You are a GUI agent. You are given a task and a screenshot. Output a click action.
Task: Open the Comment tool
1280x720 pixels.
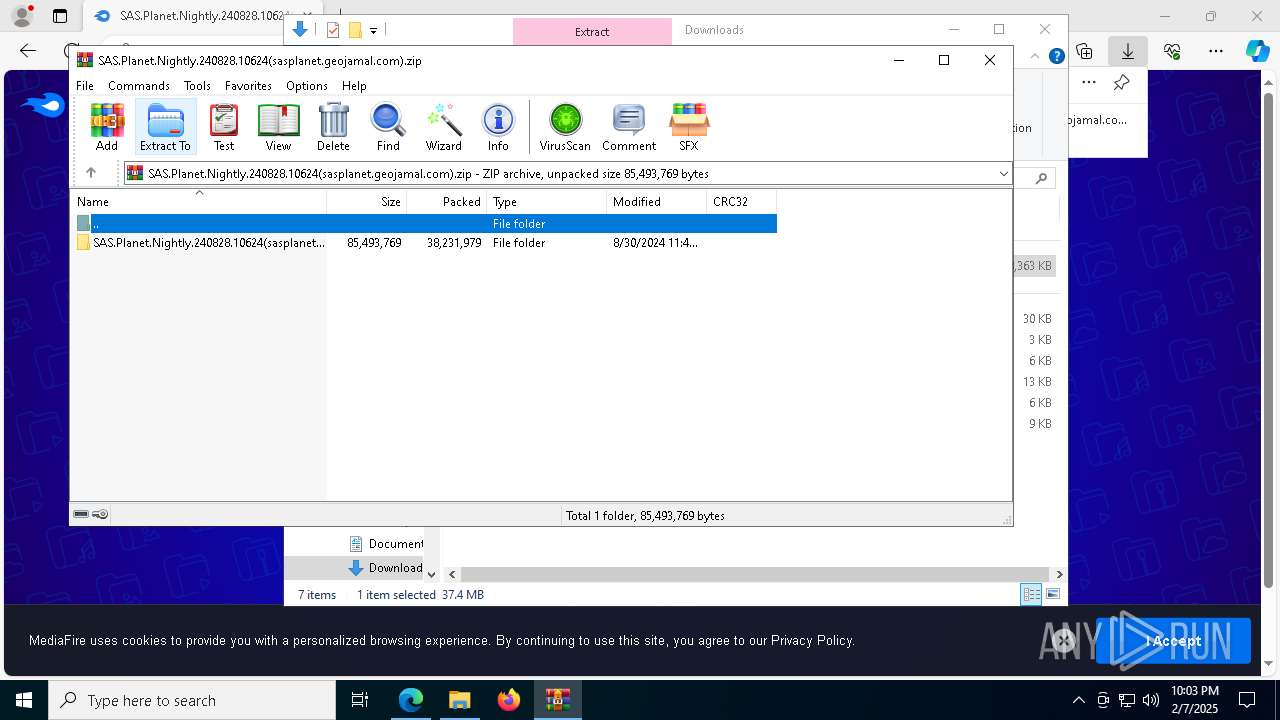click(629, 127)
